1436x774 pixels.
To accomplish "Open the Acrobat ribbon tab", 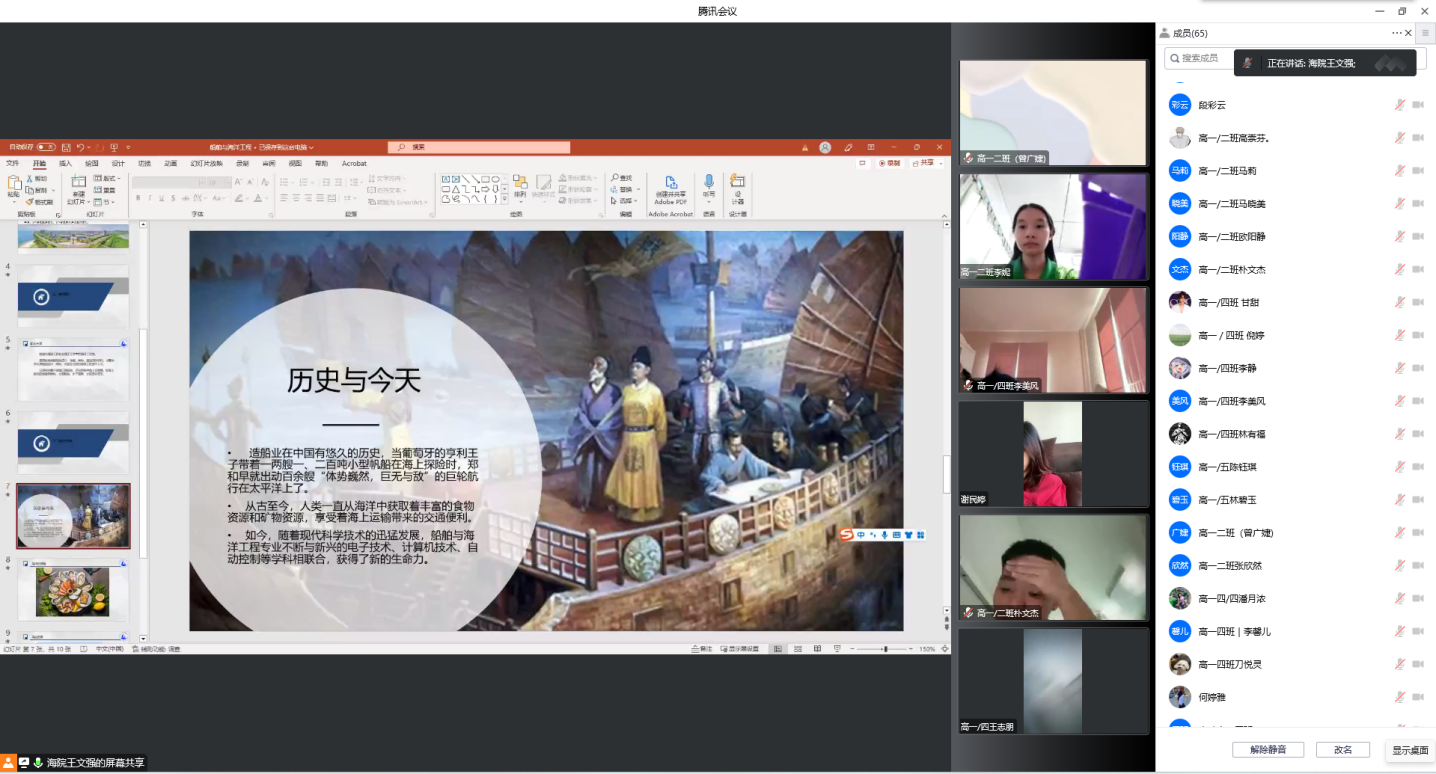I will click(x=354, y=163).
